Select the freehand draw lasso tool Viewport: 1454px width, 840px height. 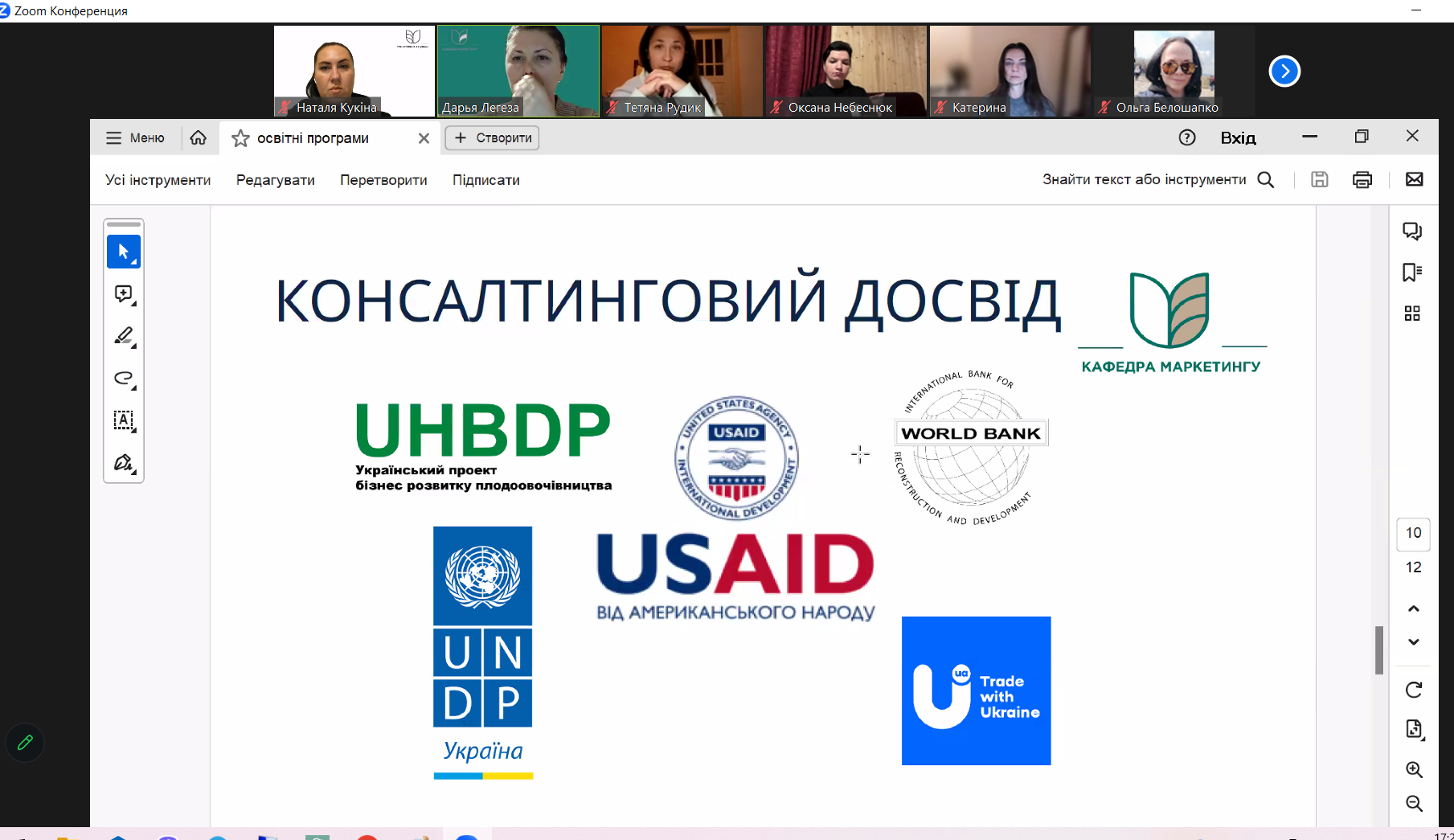pos(124,378)
